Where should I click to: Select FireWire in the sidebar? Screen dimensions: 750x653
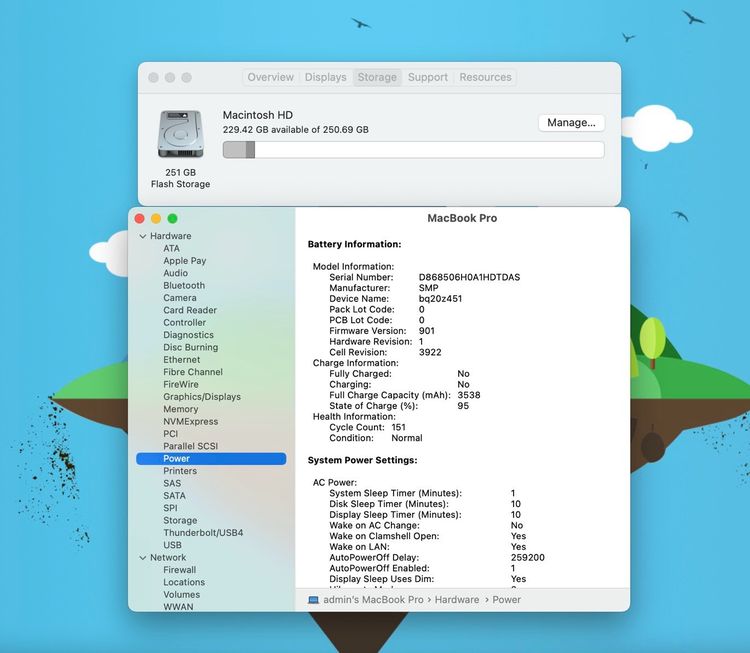[181, 385]
